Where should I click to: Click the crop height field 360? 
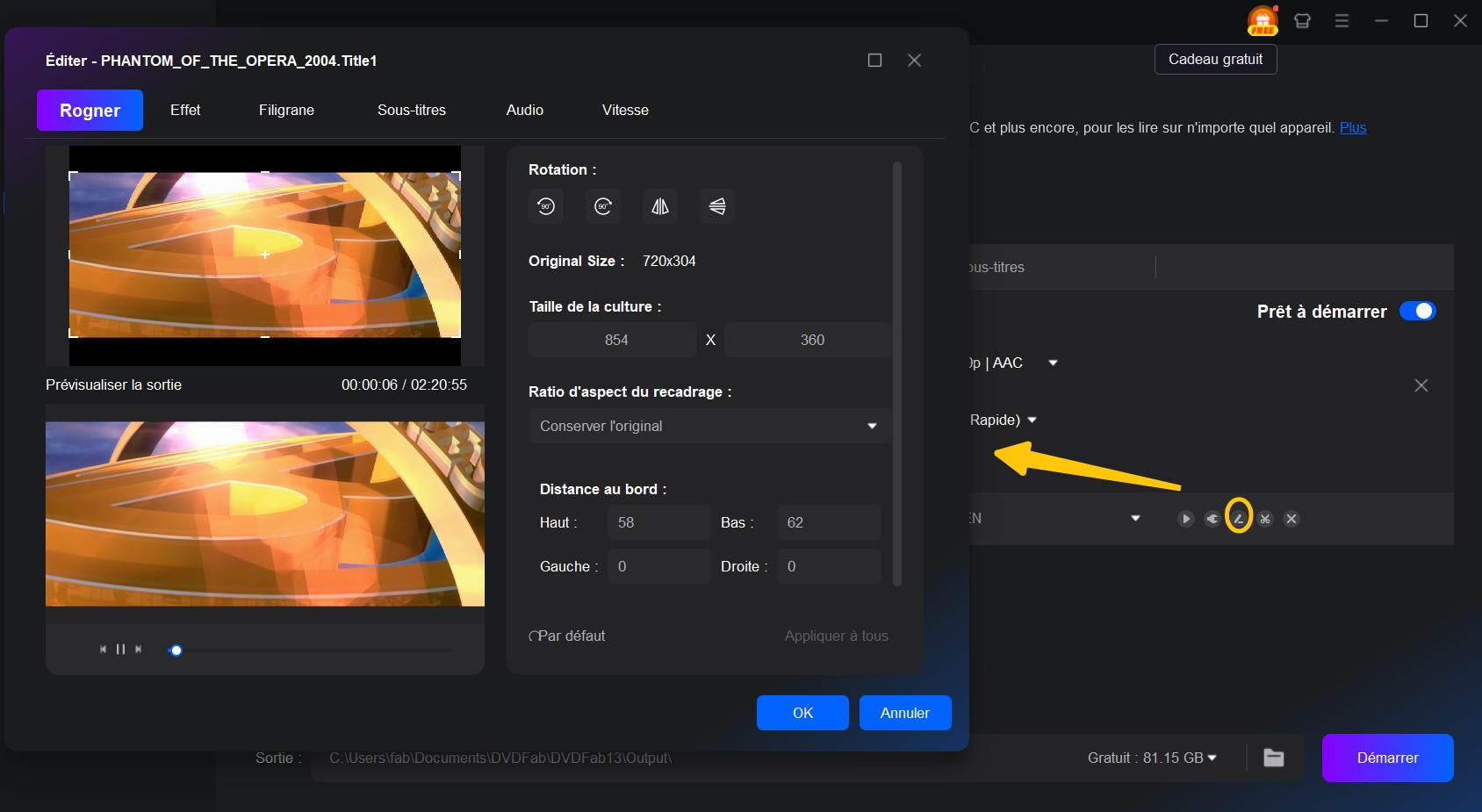point(809,340)
